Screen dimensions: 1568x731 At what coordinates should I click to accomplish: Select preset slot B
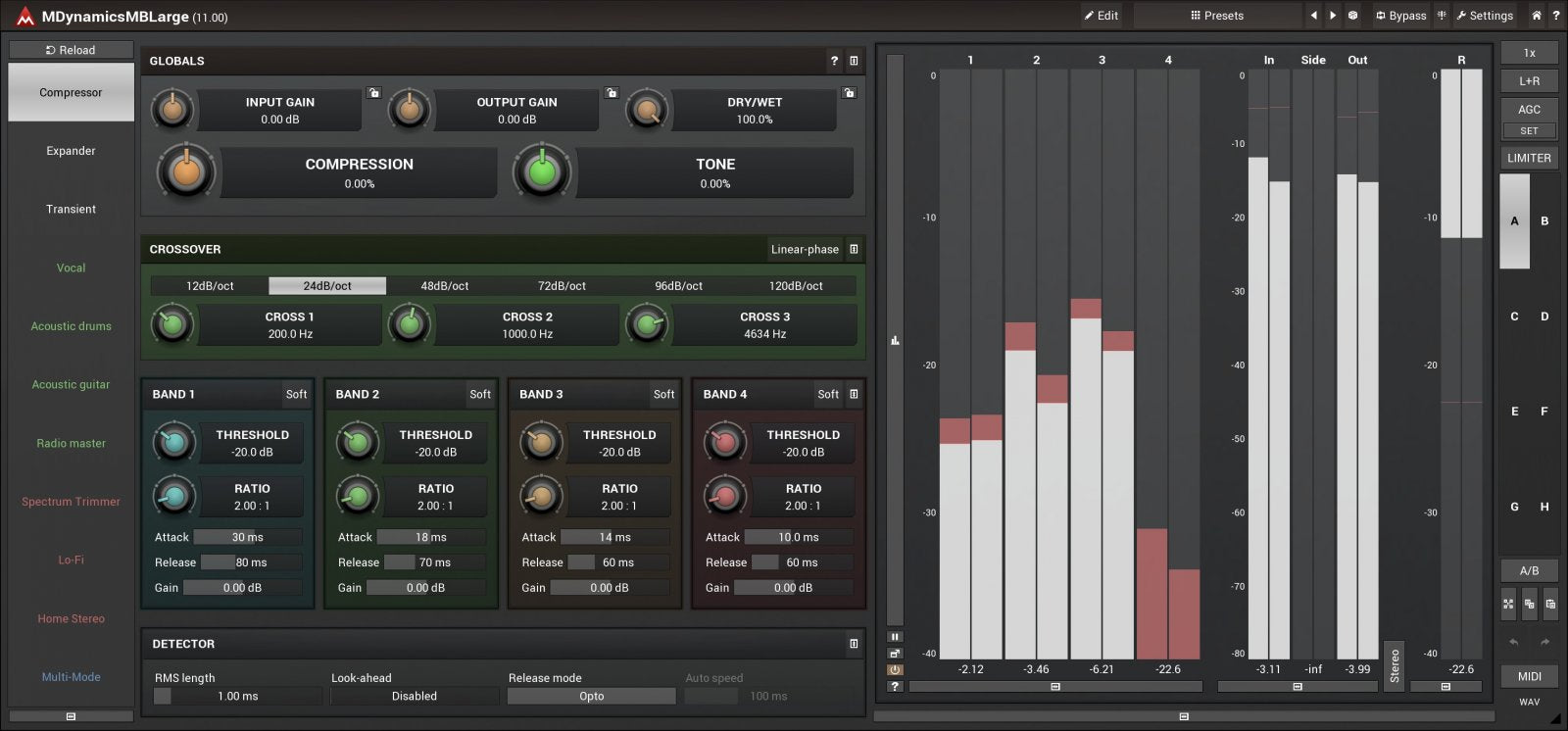coord(1544,221)
